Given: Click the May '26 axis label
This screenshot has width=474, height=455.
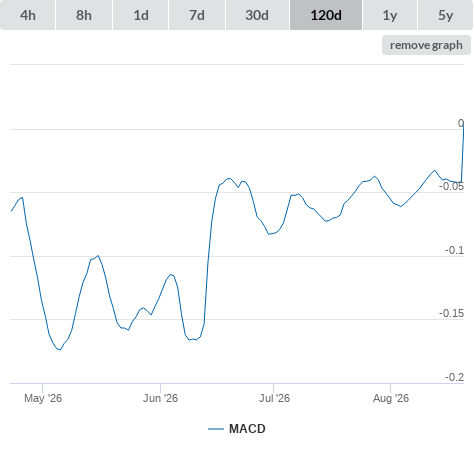Looking at the screenshot, I should [43, 398].
